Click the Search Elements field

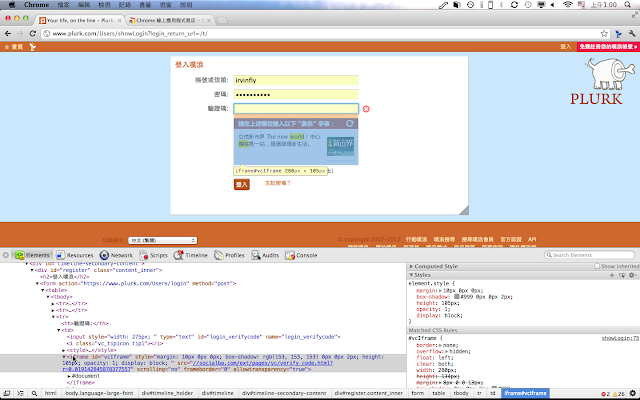click(591, 255)
